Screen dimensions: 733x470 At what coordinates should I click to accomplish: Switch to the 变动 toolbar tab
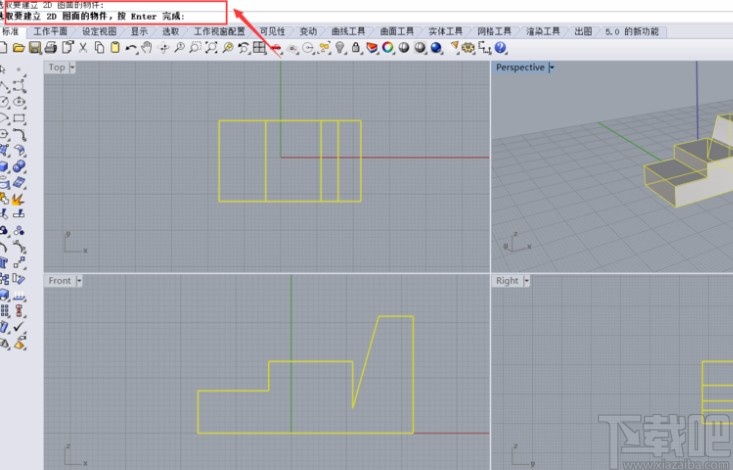coord(308,31)
